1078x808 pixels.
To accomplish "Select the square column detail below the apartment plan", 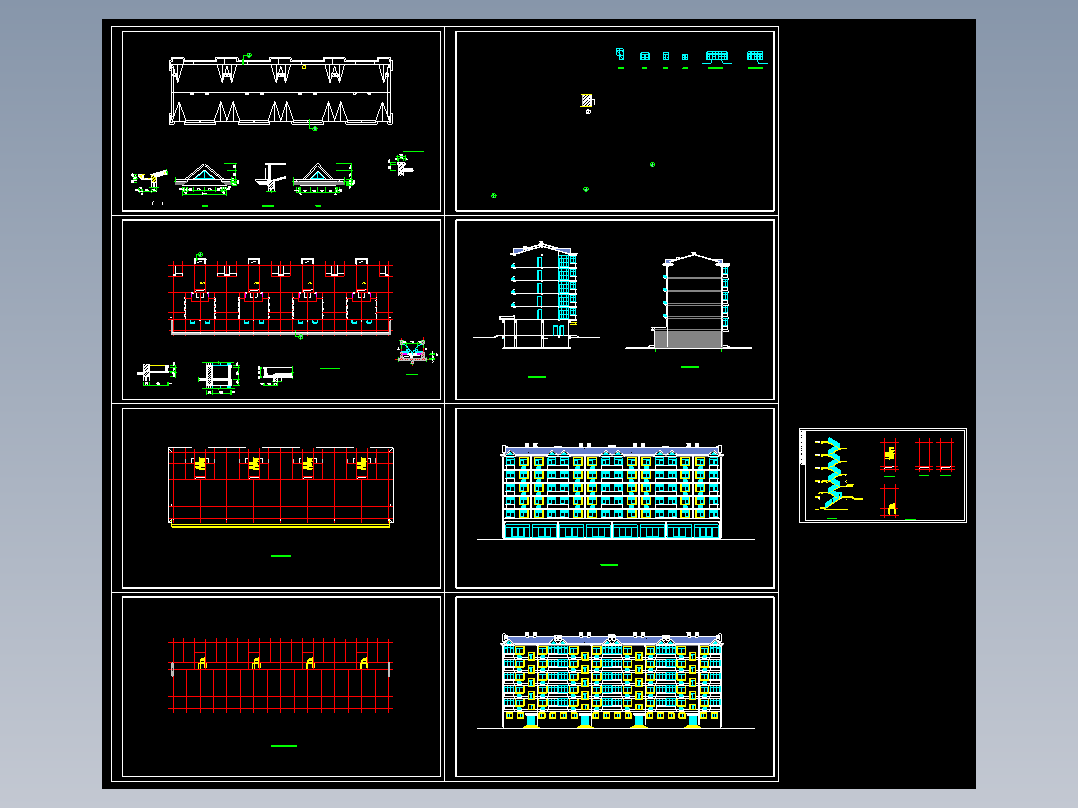I will 219,377.
